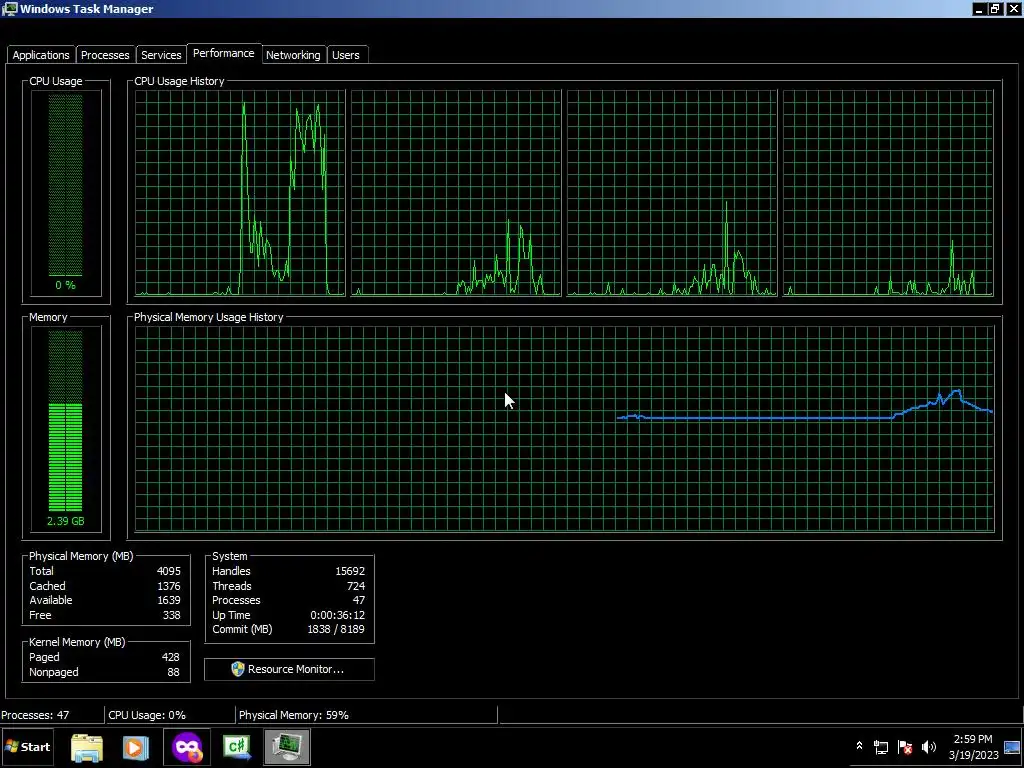Switch to the Applications tab

coord(40,55)
